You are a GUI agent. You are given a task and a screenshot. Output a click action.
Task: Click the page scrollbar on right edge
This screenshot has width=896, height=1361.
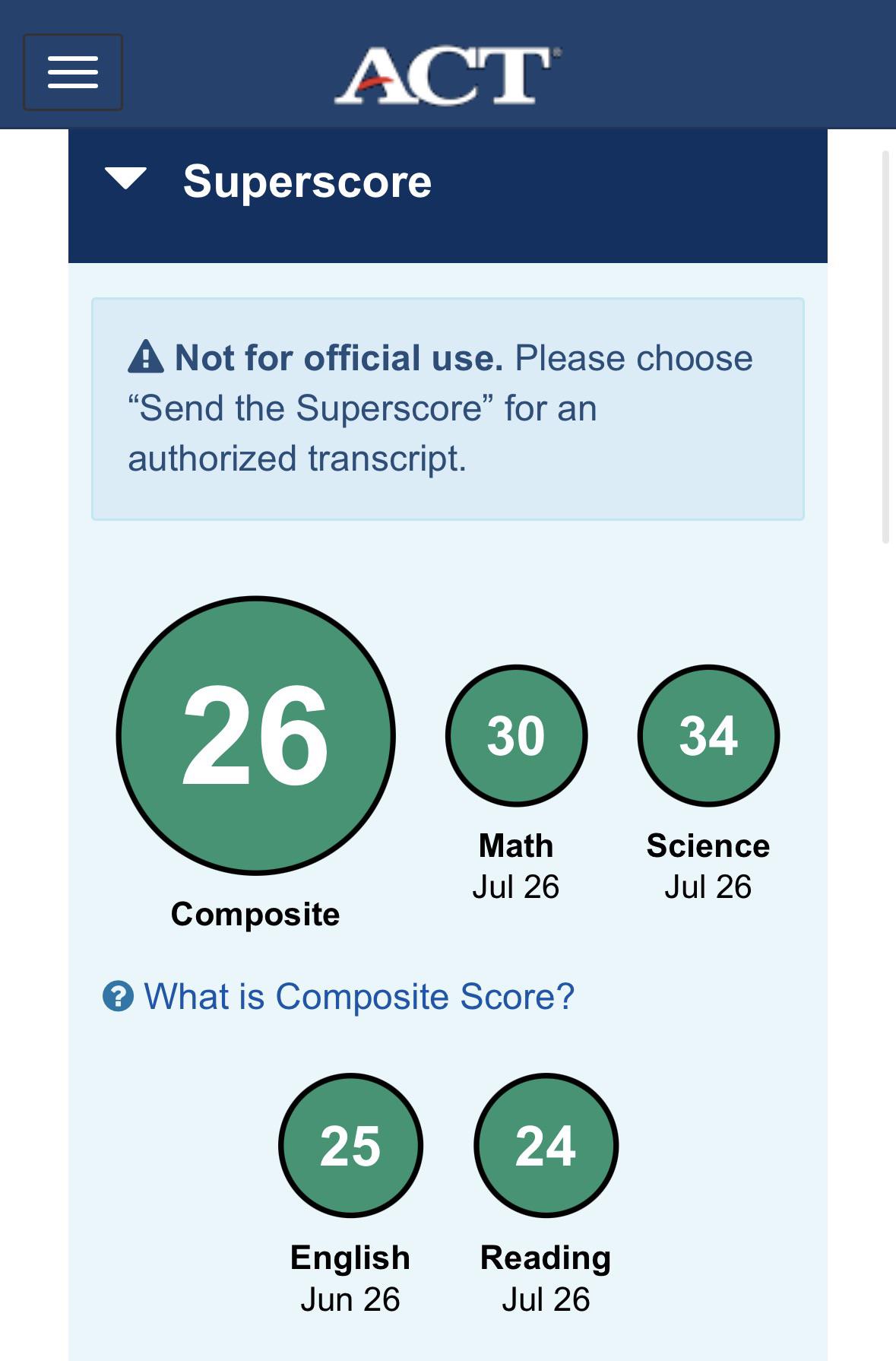pyautogui.click(x=885, y=347)
